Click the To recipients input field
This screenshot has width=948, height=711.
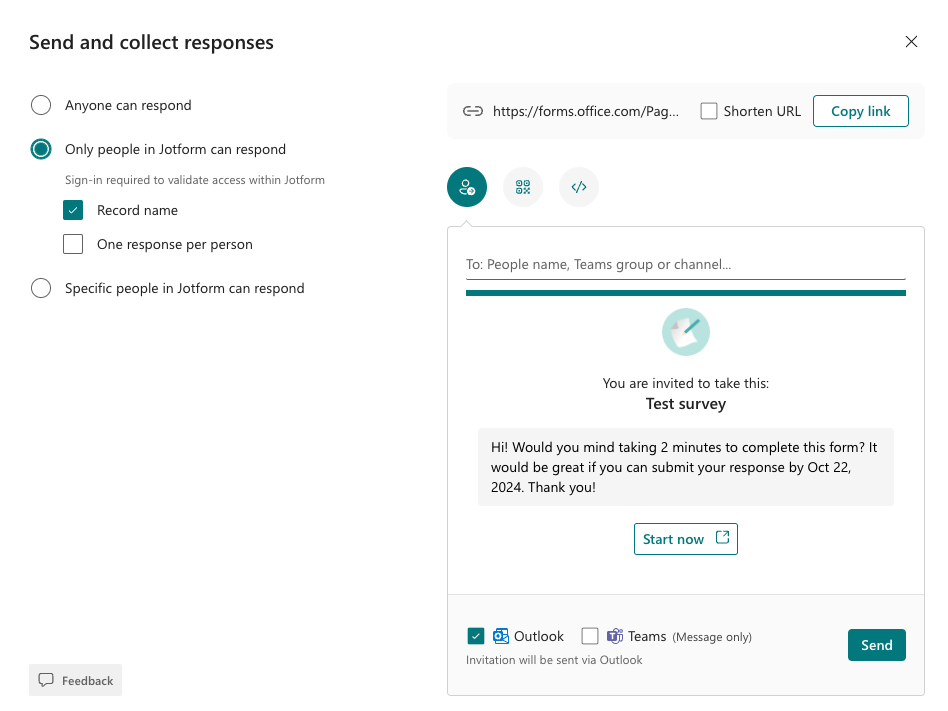click(685, 265)
